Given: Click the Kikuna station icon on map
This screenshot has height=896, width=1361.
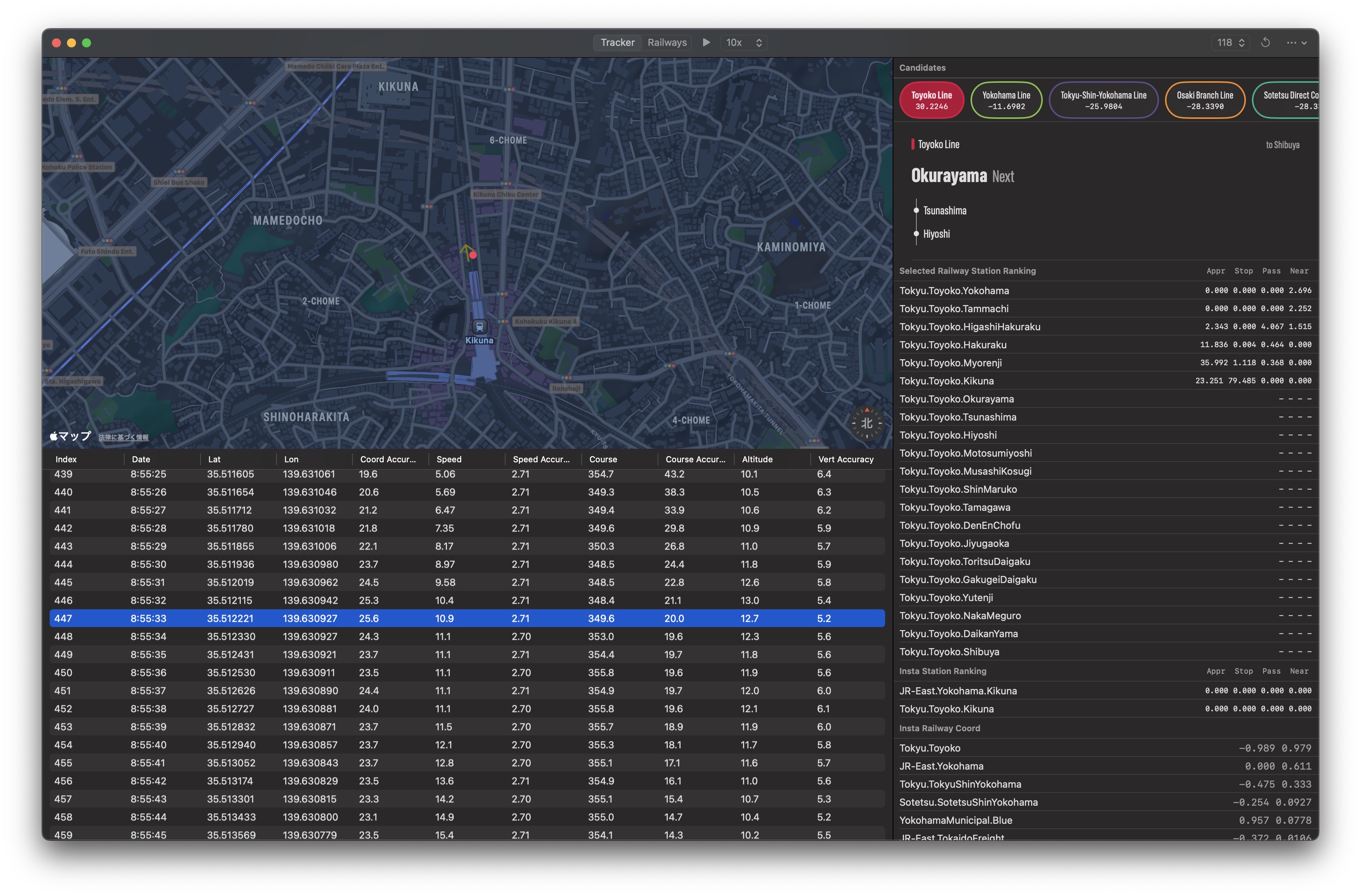Looking at the screenshot, I should [479, 327].
